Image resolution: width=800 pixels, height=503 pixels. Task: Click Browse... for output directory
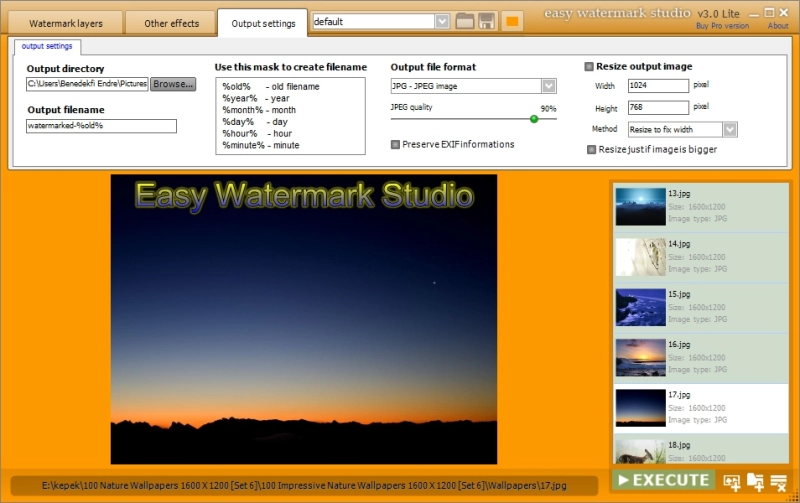pos(173,84)
